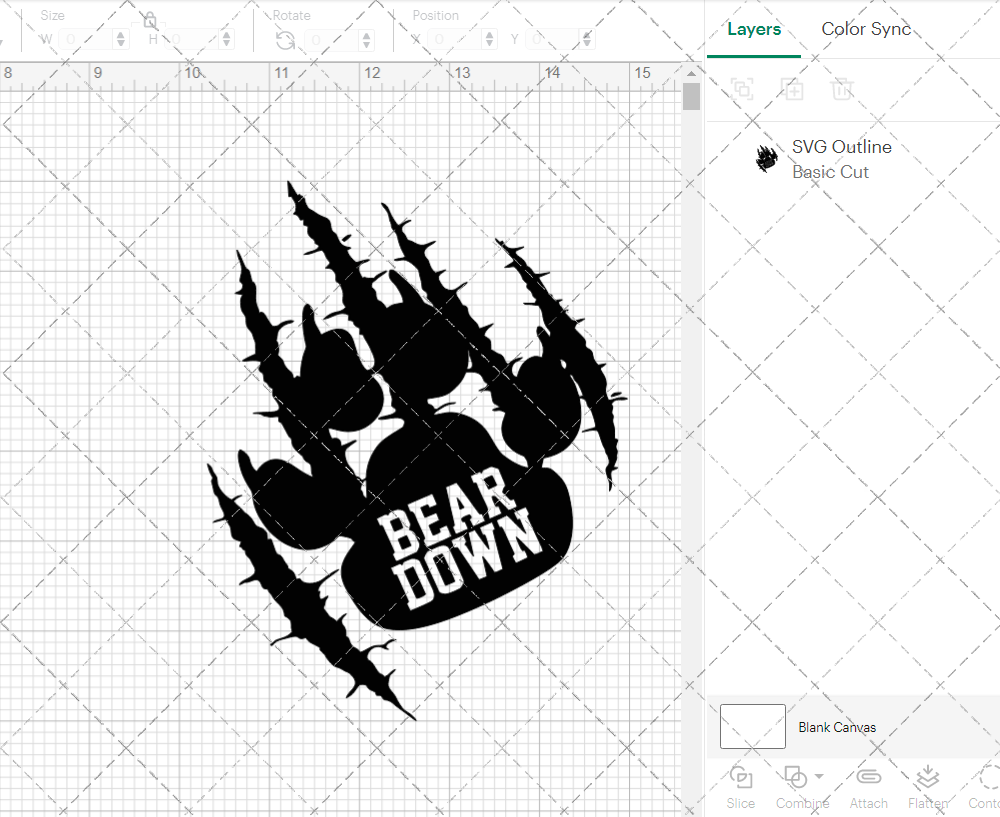Click the vertical canvas scrollbar thumb
Viewport: 1000px width, 817px height.
pyautogui.click(x=691, y=97)
